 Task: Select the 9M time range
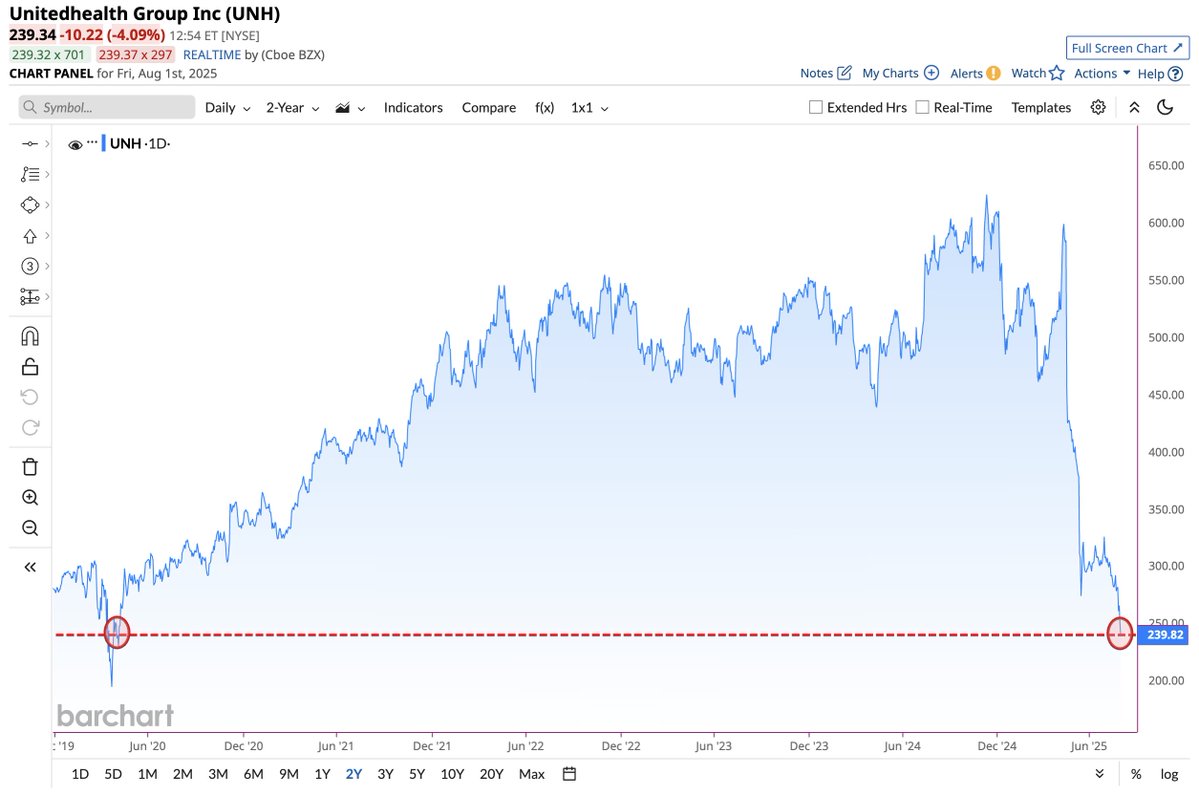point(288,775)
